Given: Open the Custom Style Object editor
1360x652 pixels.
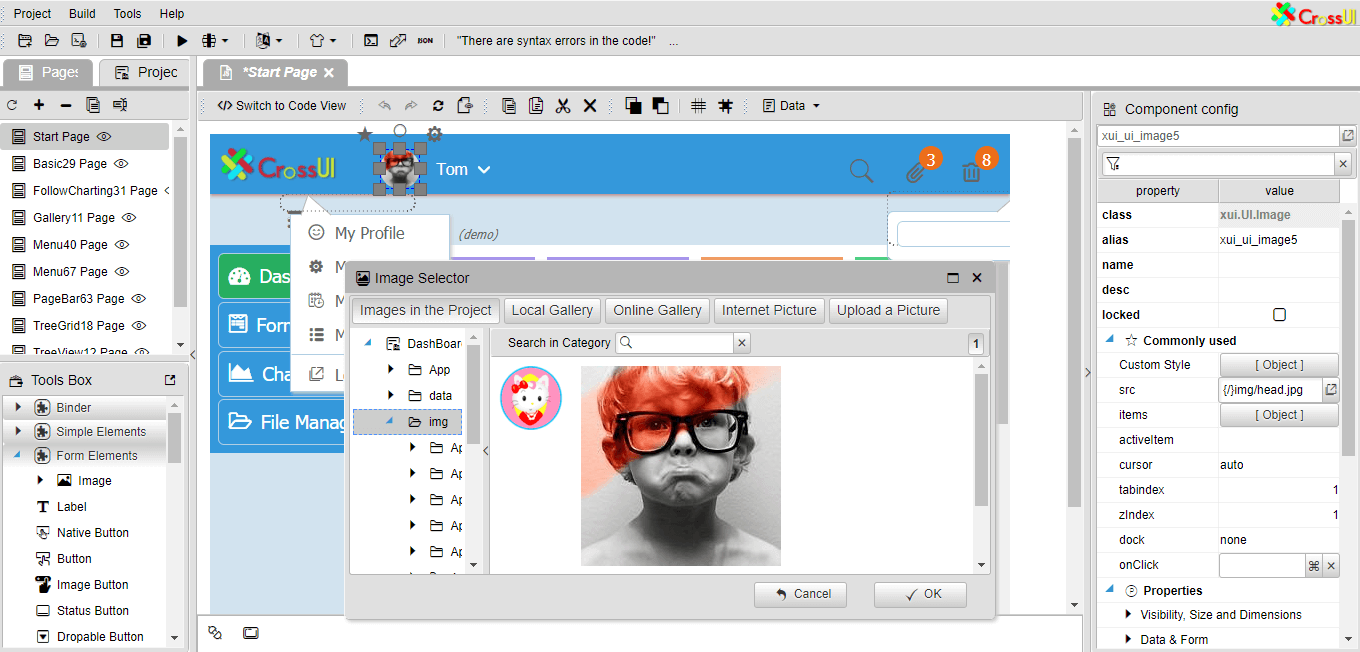Looking at the screenshot, I should pyautogui.click(x=1279, y=364).
